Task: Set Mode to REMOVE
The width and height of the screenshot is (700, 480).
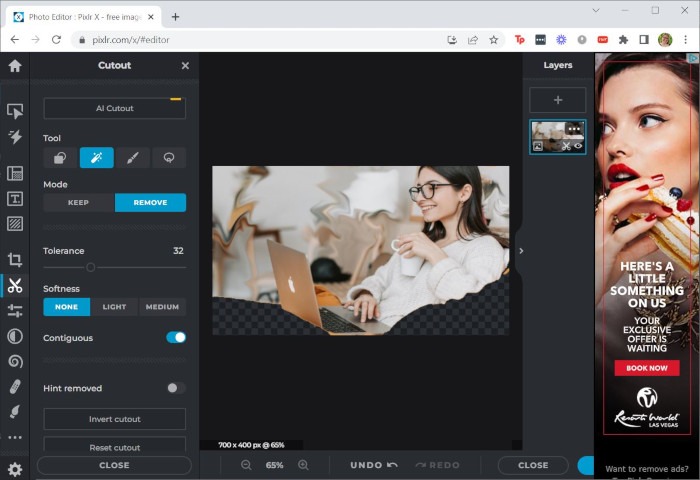Action: (150, 203)
